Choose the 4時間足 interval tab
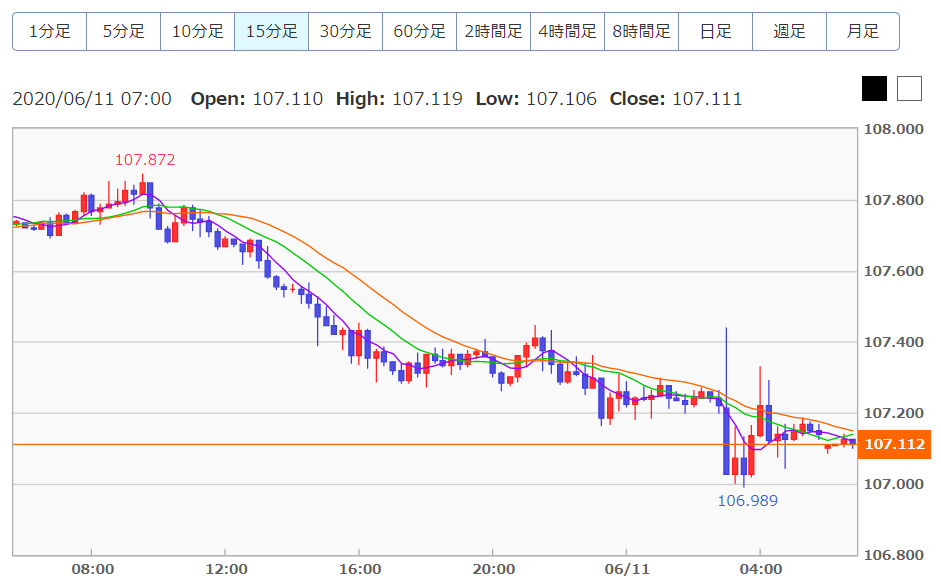Screen dimensions: 941x587 pos(567,31)
